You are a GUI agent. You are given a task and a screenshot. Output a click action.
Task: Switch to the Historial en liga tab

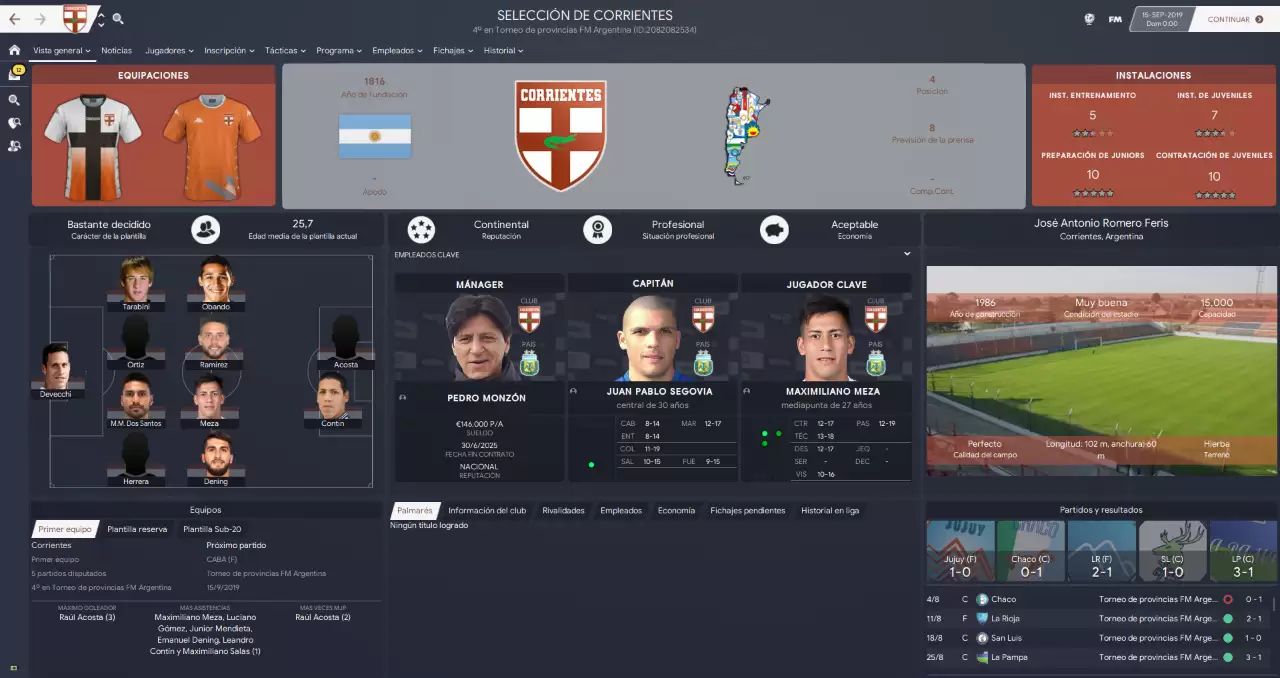829,510
